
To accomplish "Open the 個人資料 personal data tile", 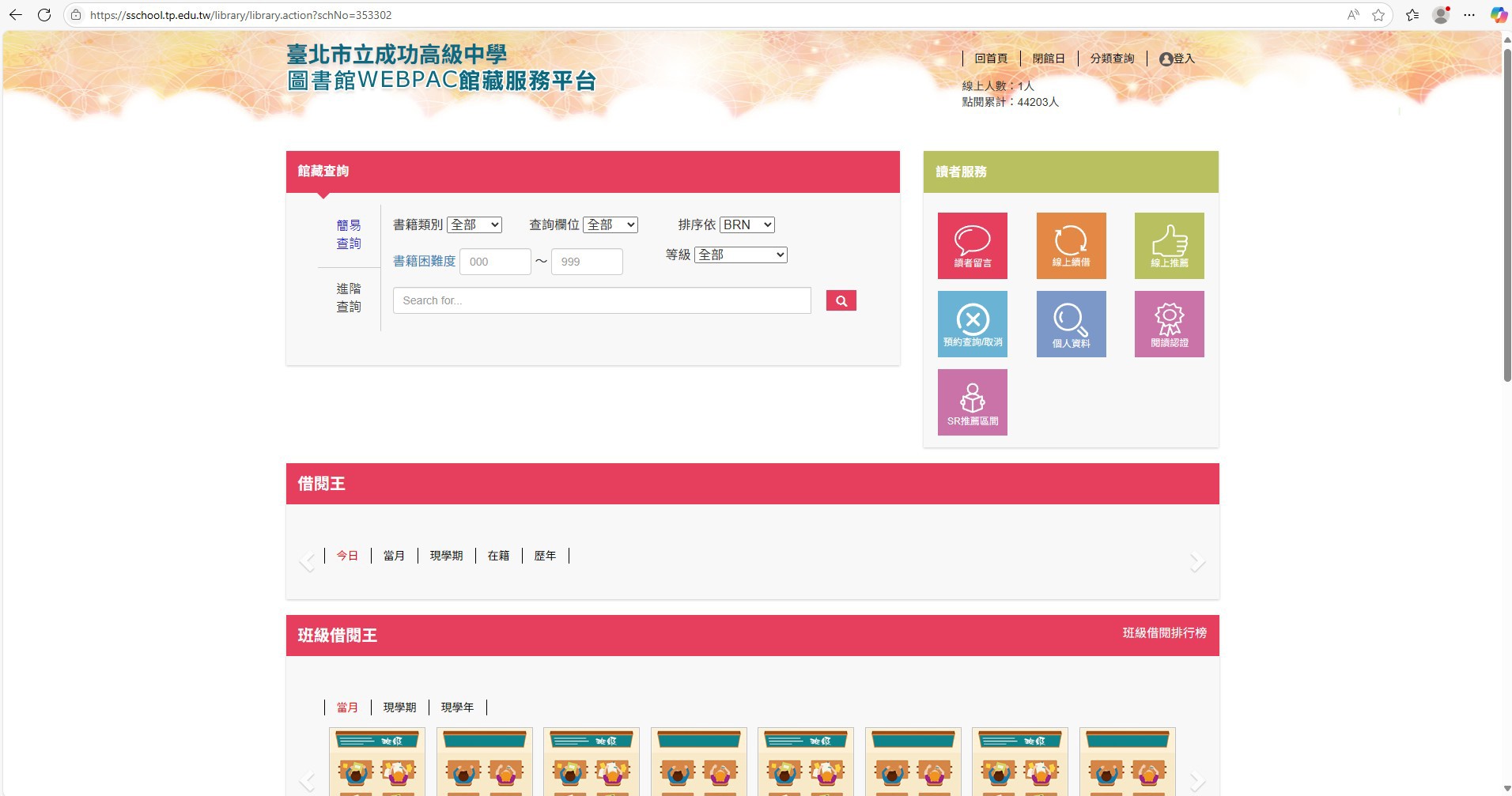I will tap(1071, 324).
